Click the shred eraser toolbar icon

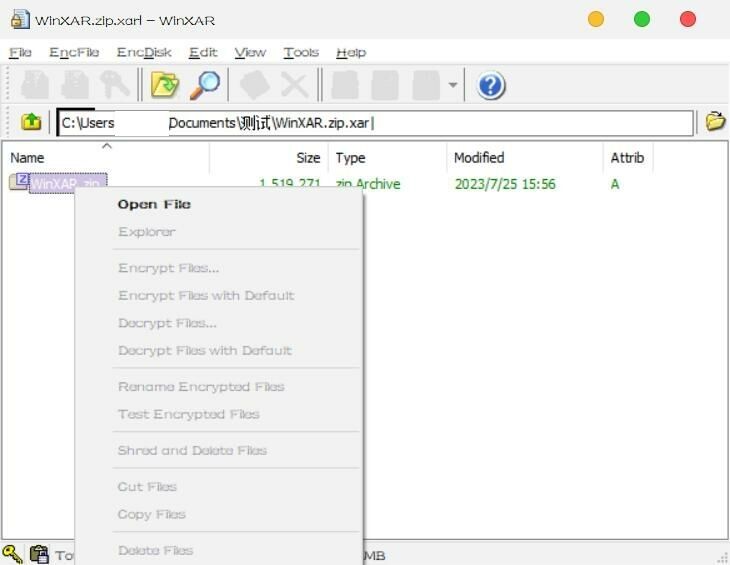pyautogui.click(x=255, y=85)
